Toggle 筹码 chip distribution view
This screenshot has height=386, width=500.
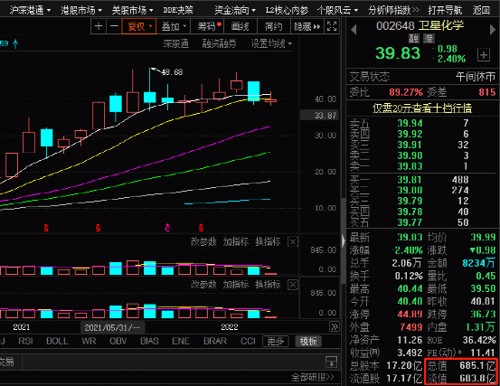pos(207,26)
